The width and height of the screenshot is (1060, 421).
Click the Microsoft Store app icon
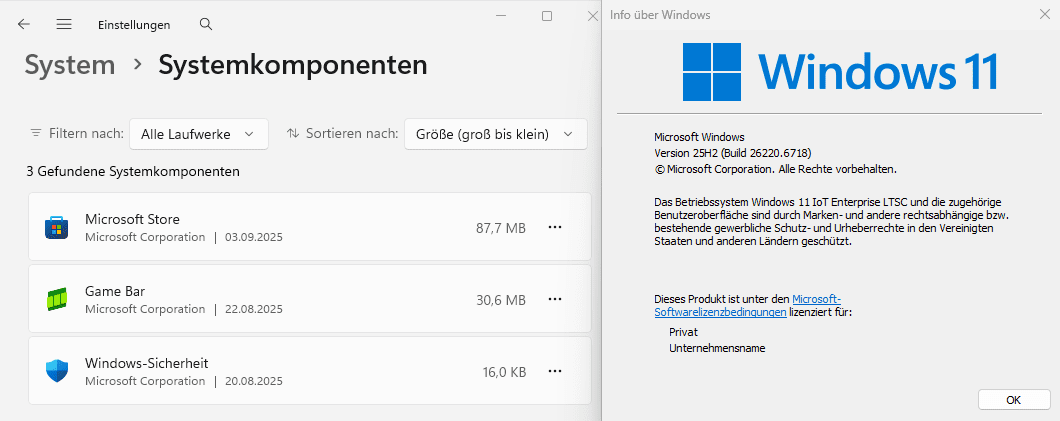[x=56, y=228]
